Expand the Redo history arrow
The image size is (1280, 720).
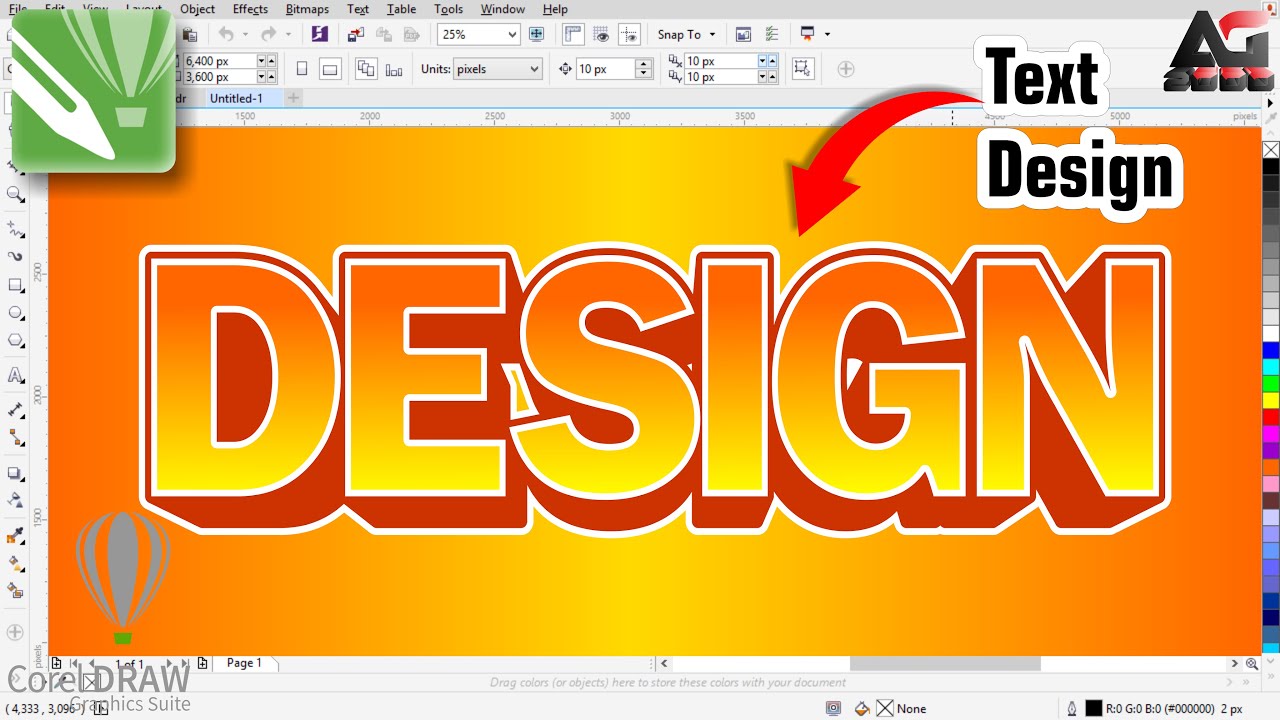(x=288, y=34)
